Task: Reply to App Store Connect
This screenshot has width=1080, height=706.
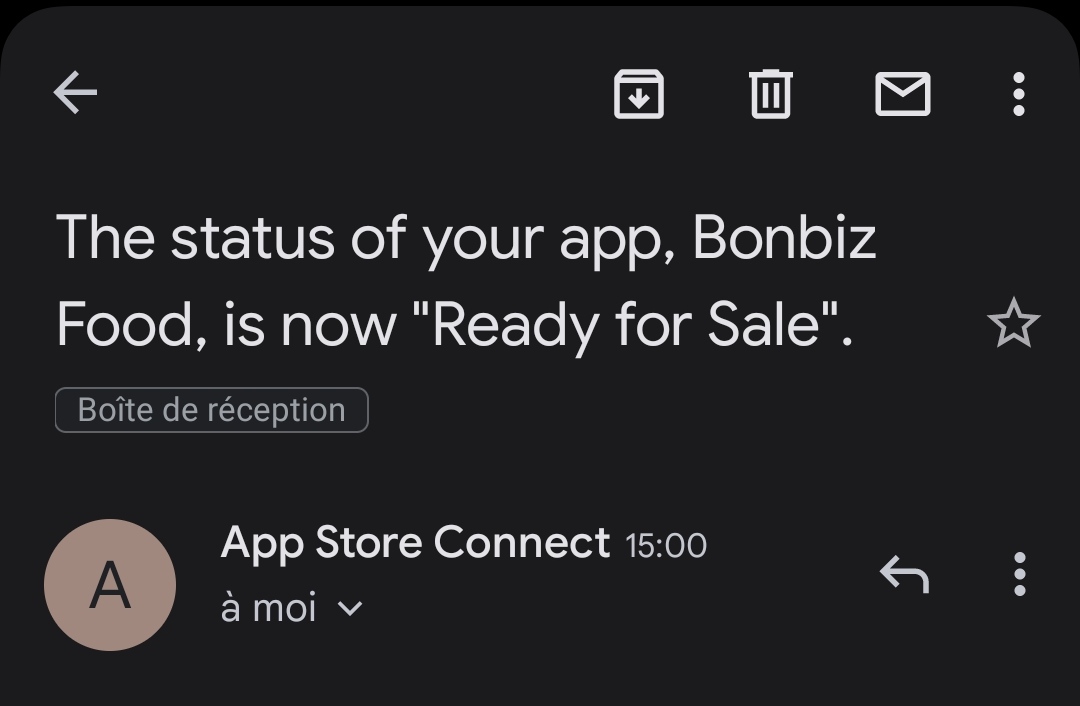Action: tap(906, 575)
